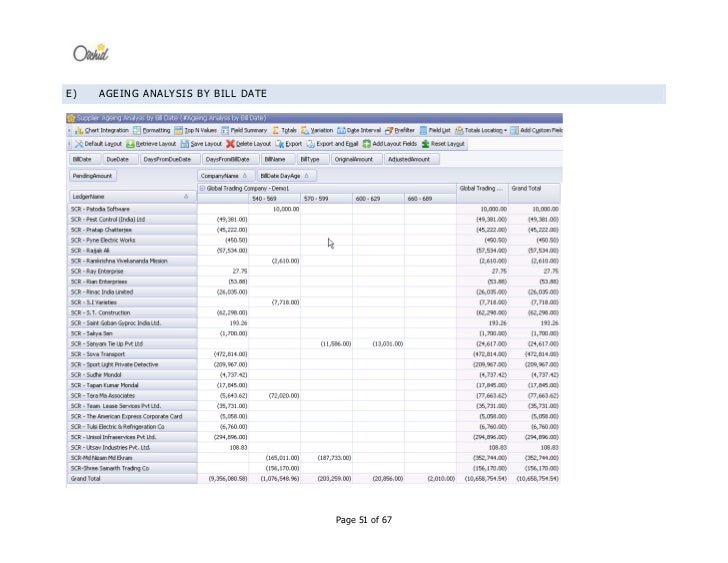Screen dimensions: 728x563
Task: Select row SCR - Sova Transport
Action: click(x=132, y=354)
